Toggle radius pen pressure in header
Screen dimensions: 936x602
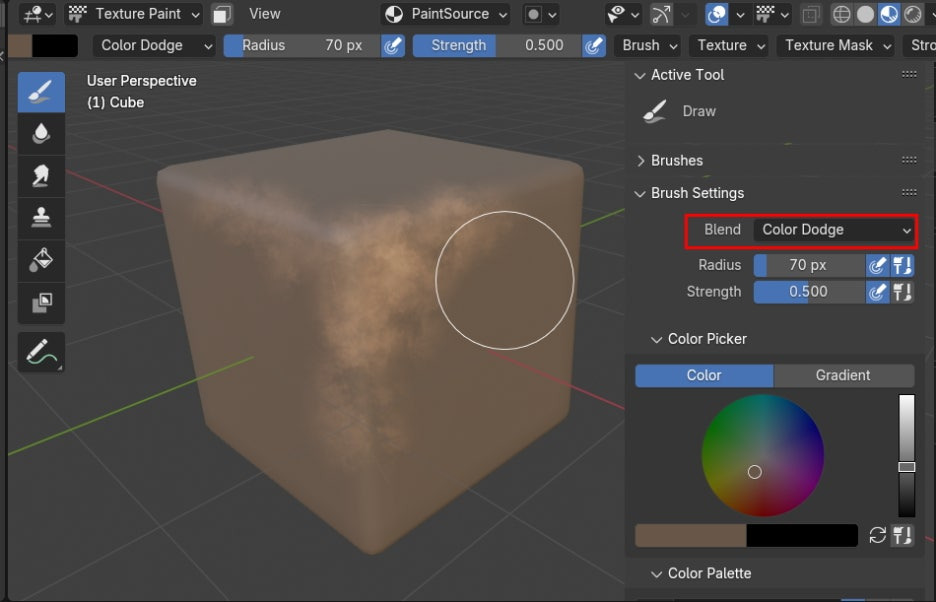[392, 45]
